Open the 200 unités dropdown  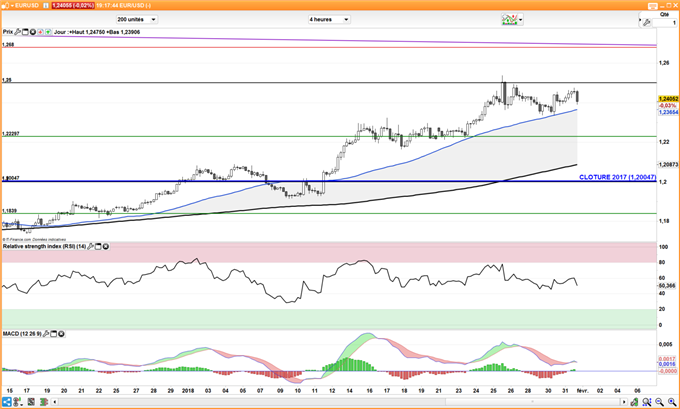(137, 20)
